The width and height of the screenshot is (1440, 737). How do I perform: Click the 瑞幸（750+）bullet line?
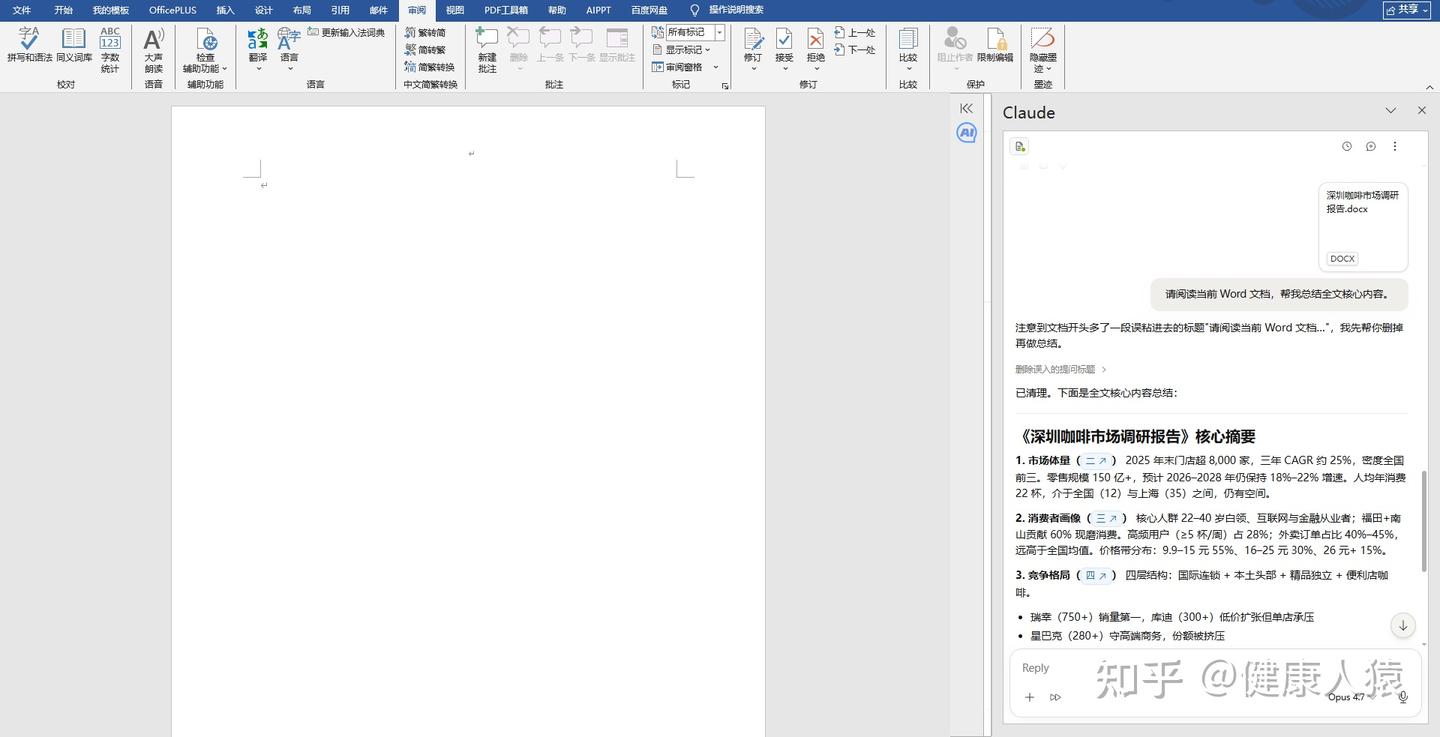(1172, 617)
